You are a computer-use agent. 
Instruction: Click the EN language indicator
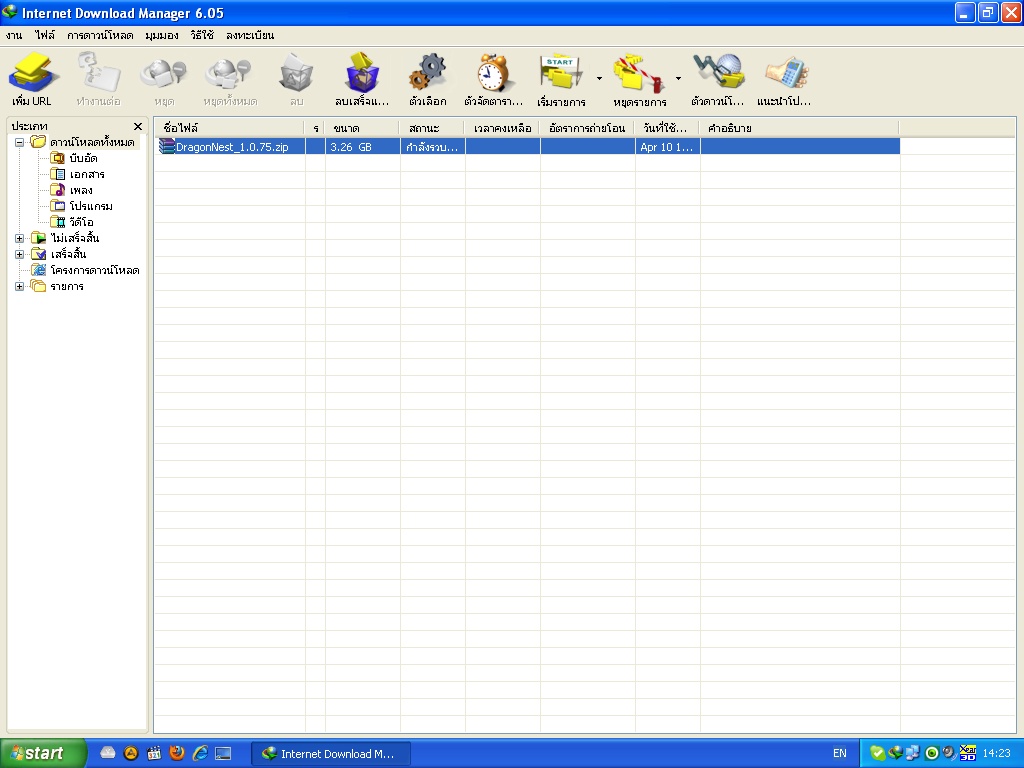(840, 754)
